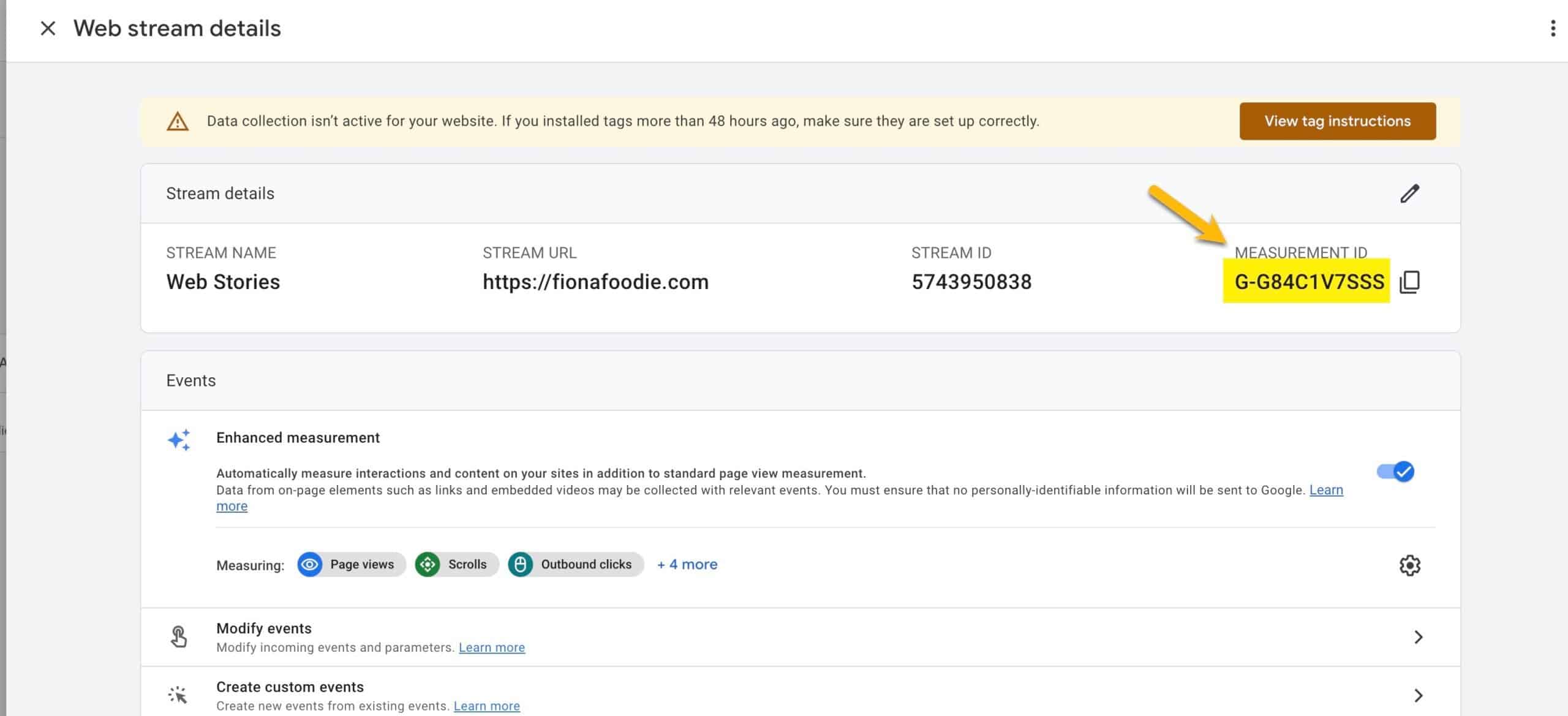1568x716 pixels.
Task: Click 'View tag instructions' button
Action: point(1337,120)
